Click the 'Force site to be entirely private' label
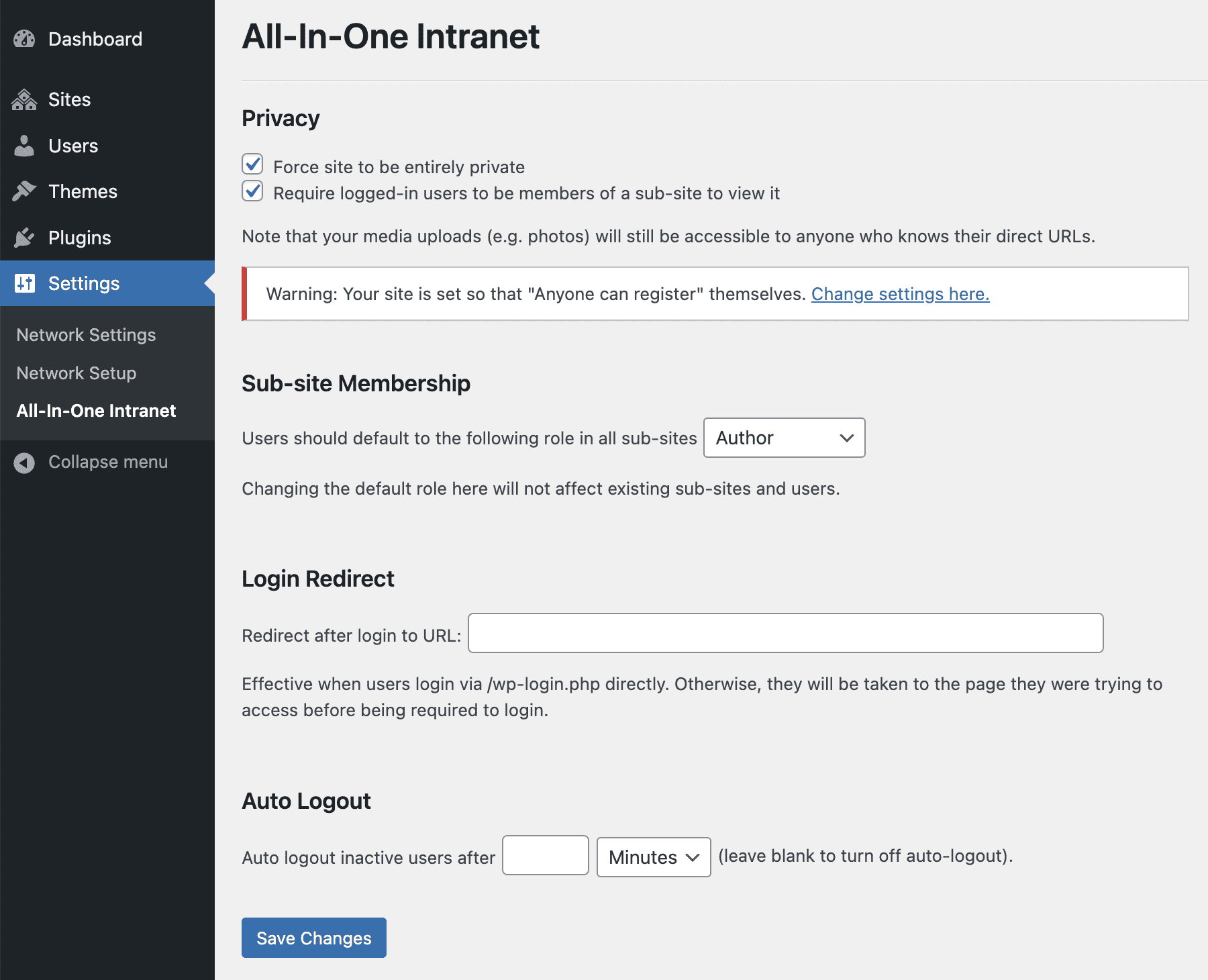Screen dimensions: 1208x980 pos(399,167)
